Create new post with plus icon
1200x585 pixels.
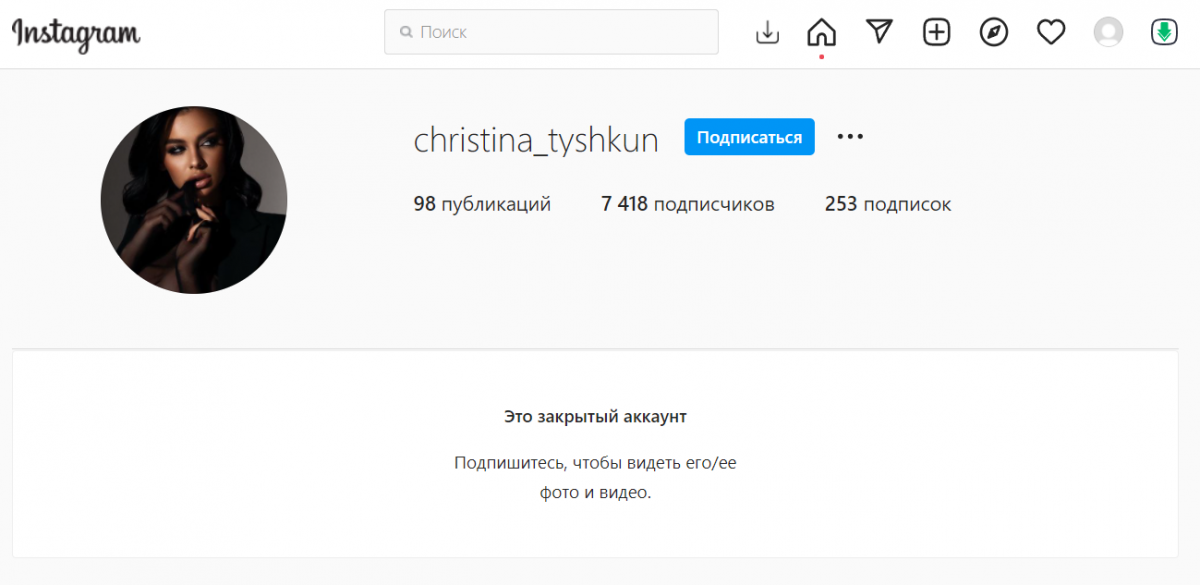pos(936,32)
